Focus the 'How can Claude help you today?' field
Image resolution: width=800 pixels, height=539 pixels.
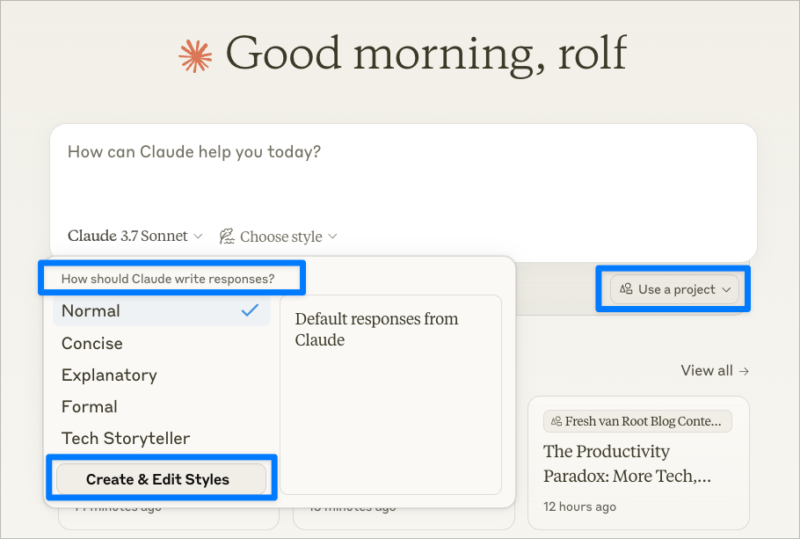pyautogui.click(x=400, y=170)
